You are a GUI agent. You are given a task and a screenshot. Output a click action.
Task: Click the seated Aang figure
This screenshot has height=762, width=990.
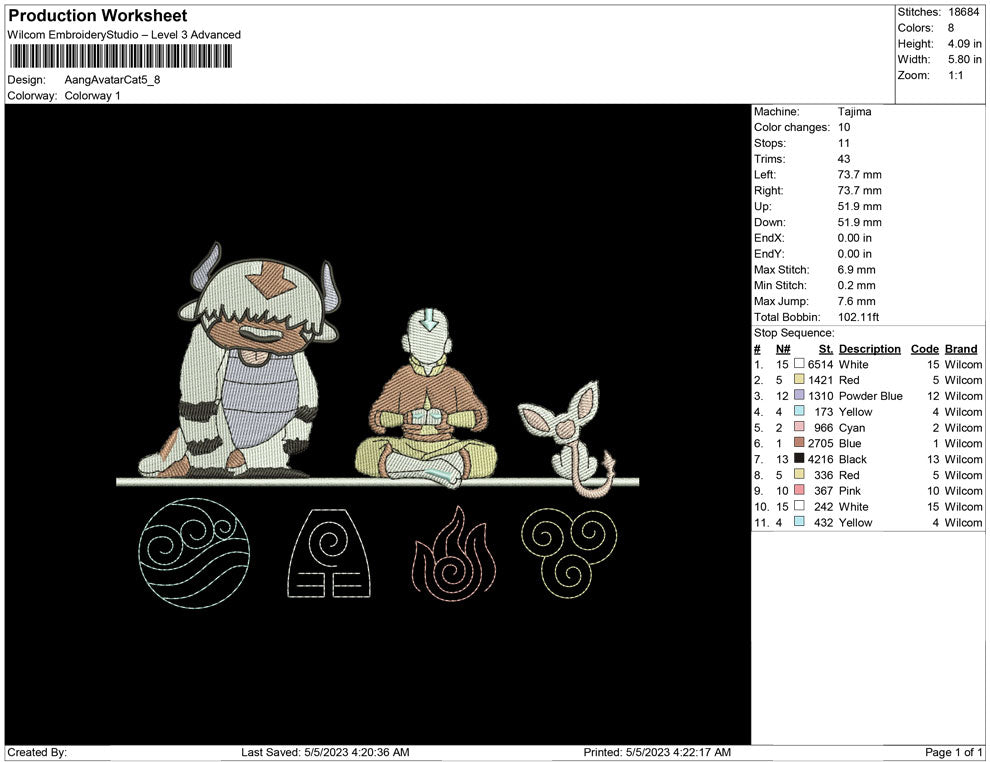tap(426, 399)
